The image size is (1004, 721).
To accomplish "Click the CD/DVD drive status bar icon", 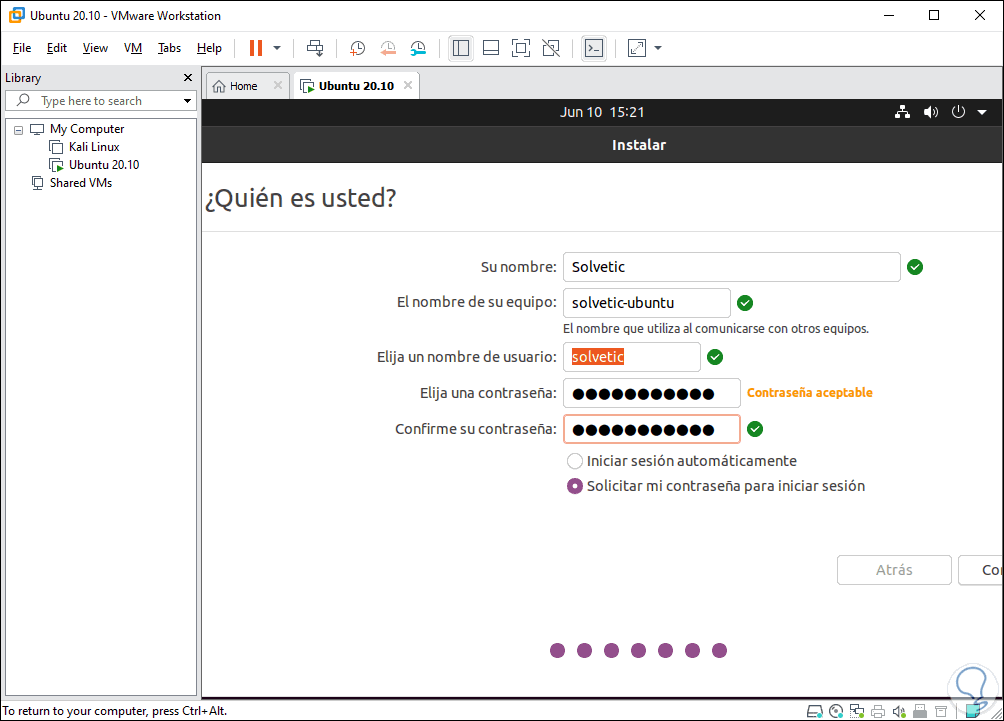I will point(836,711).
